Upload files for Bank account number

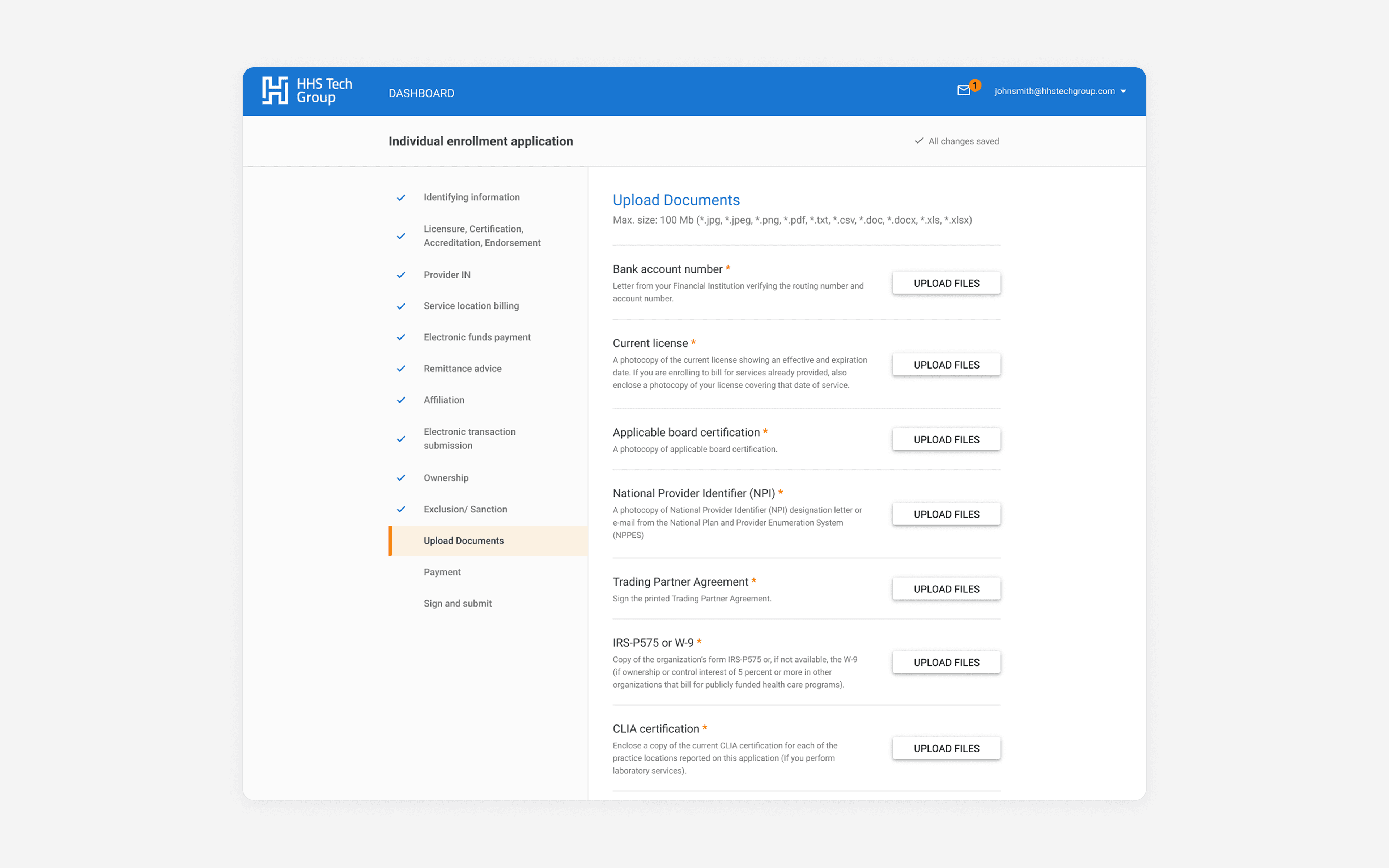[x=946, y=283]
